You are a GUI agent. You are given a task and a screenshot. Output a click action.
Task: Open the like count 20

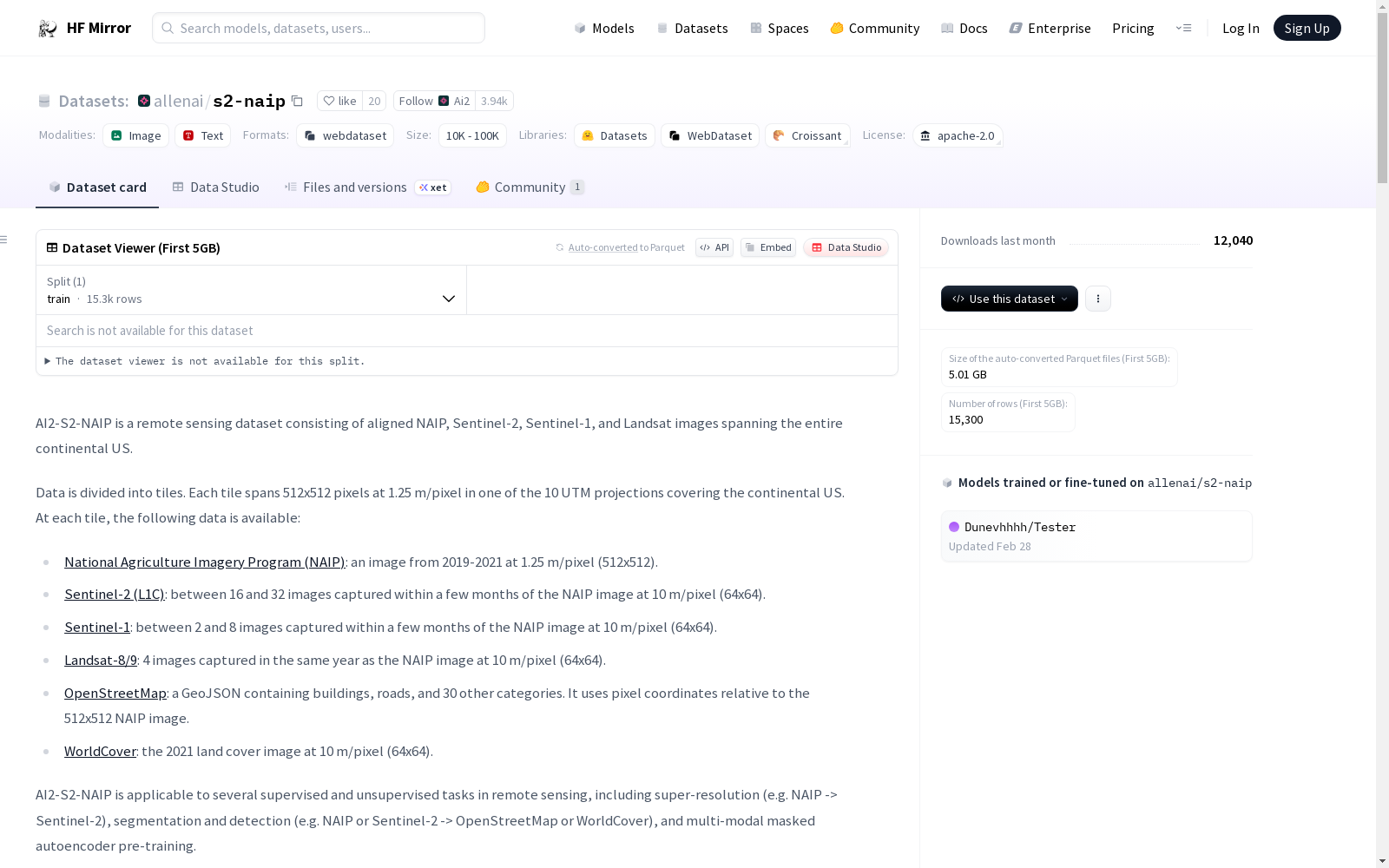[374, 101]
